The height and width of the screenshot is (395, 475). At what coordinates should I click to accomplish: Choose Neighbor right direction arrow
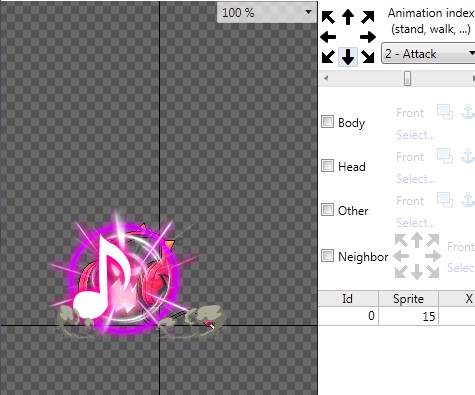click(x=433, y=256)
